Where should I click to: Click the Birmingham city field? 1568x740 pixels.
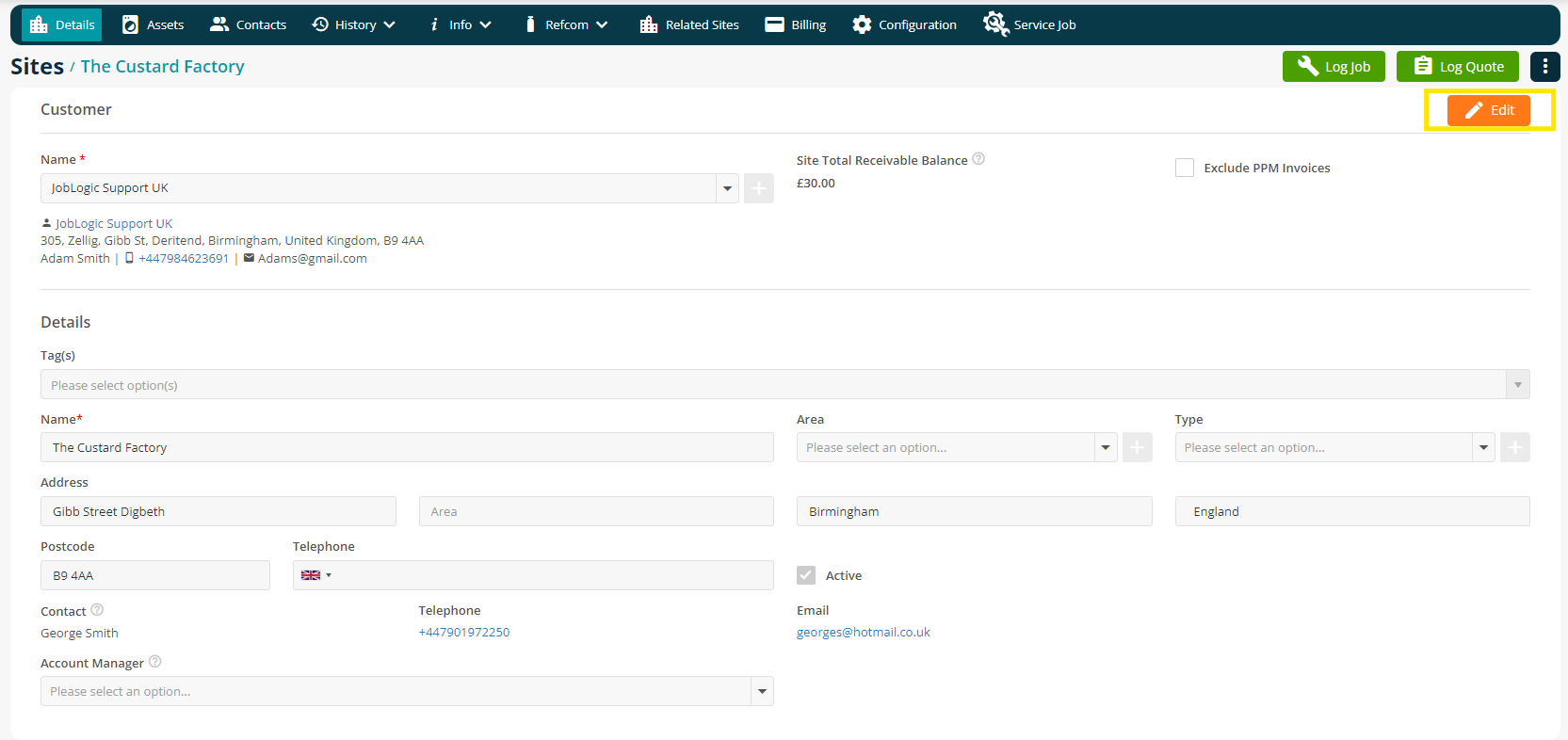tap(975, 511)
